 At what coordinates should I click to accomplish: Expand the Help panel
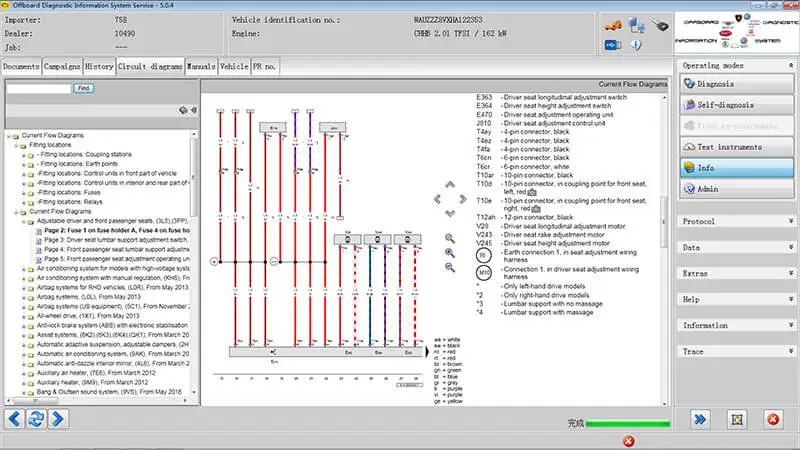pyautogui.click(x=791, y=299)
